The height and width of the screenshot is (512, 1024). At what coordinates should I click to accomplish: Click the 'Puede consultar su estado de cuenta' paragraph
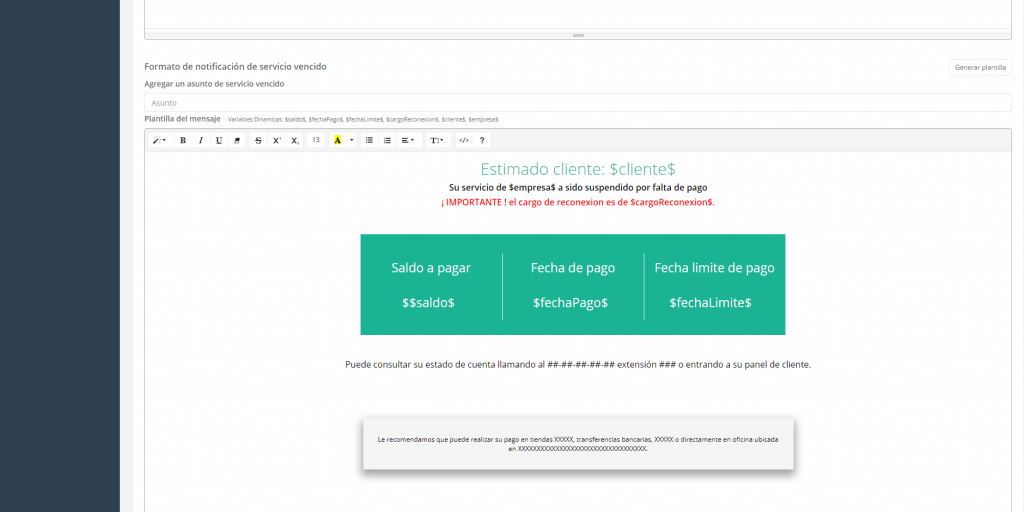578,365
